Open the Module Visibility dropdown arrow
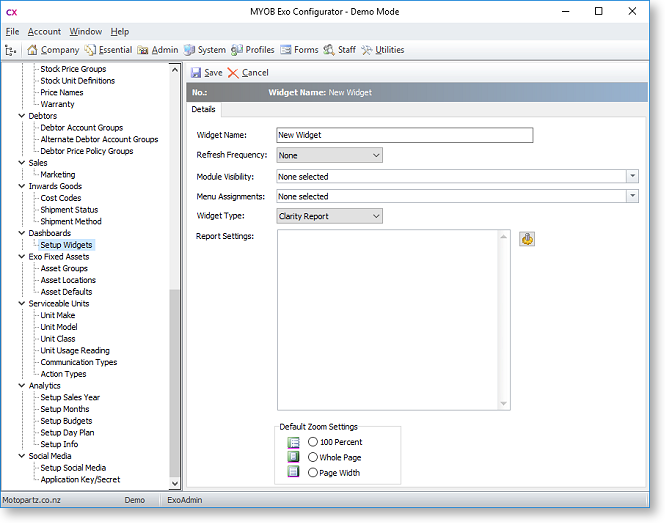Viewport: 665px width, 523px height. click(x=632, y=176)
